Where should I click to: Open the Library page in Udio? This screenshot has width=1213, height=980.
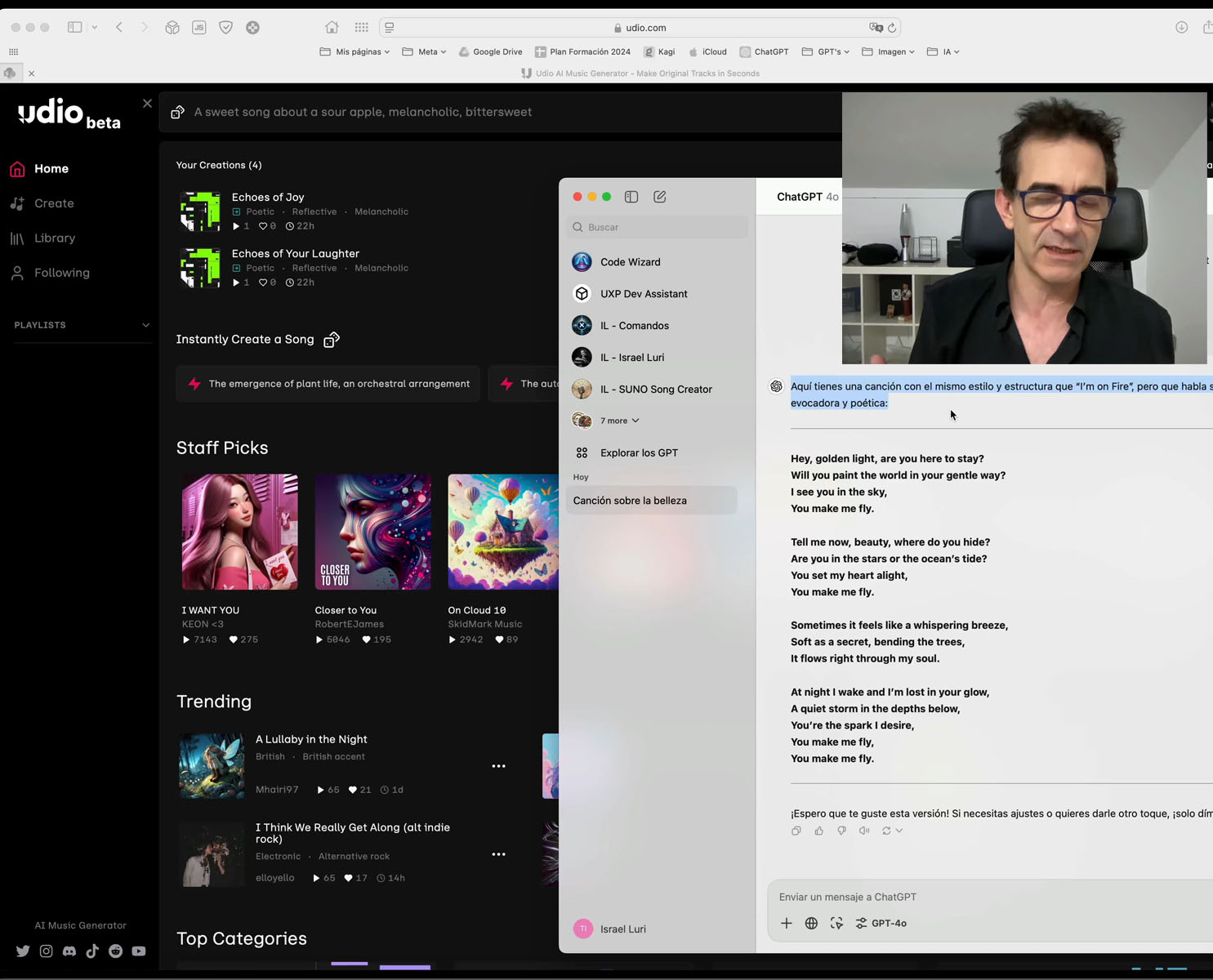[43, 238]
